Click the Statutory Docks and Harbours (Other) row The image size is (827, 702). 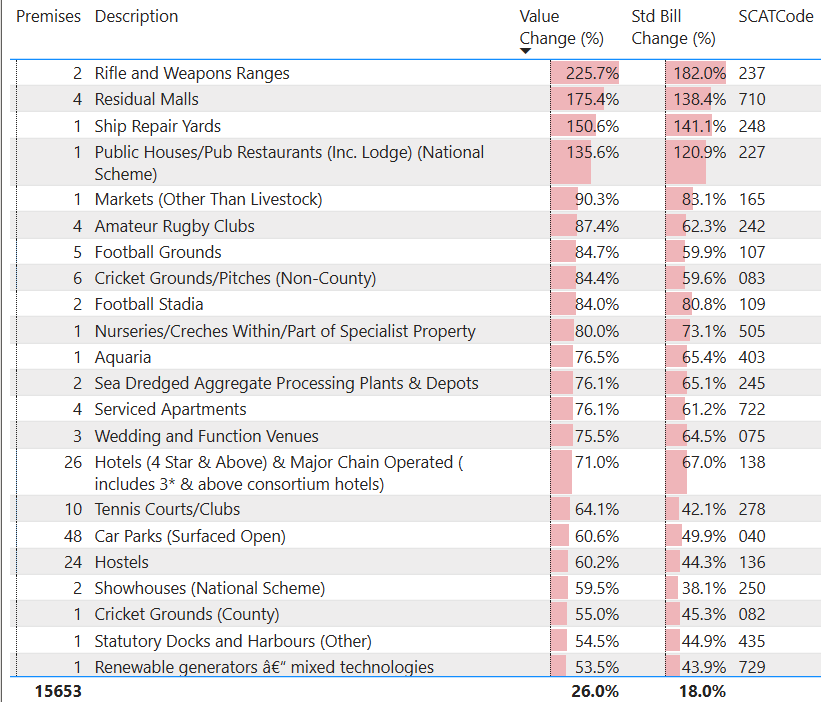(x=232, y=641)
